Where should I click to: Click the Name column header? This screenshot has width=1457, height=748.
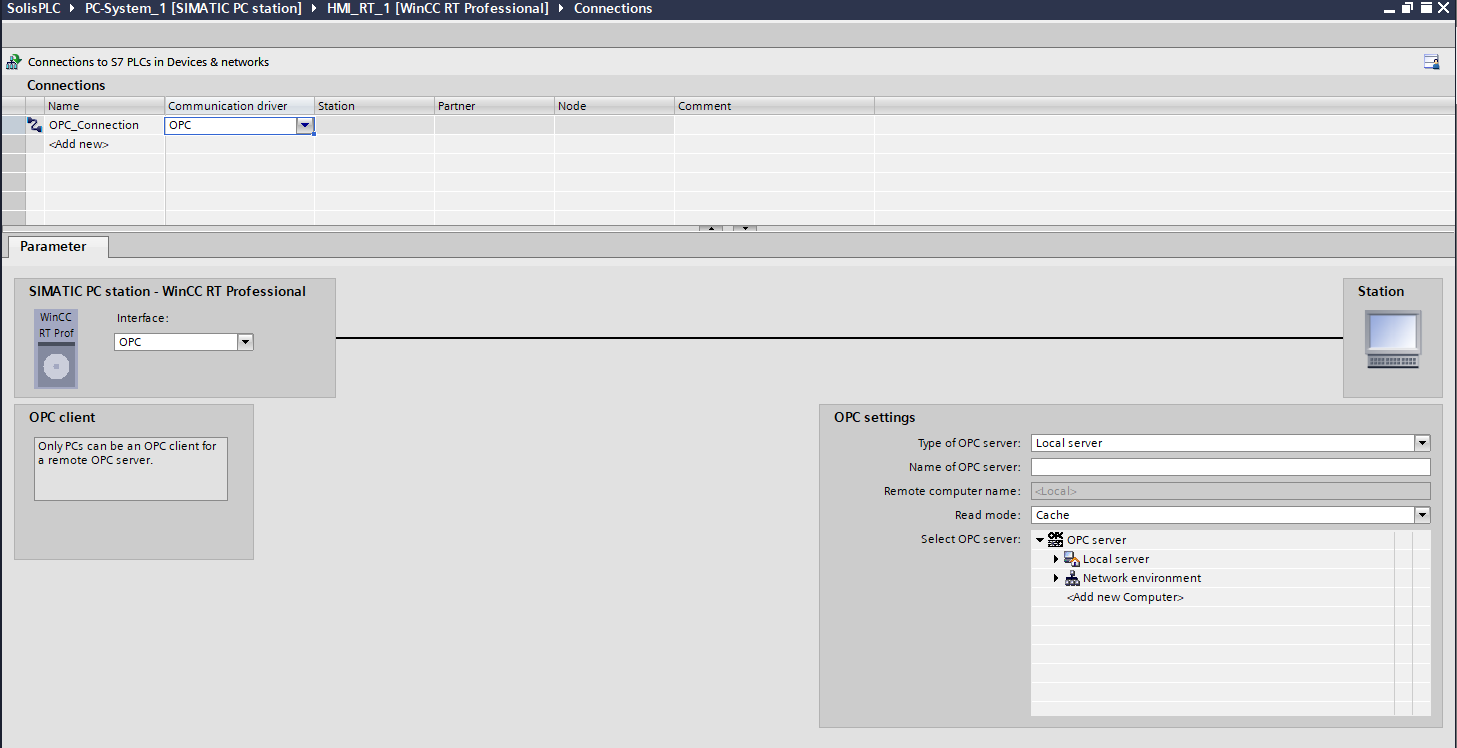coord(104,105)
